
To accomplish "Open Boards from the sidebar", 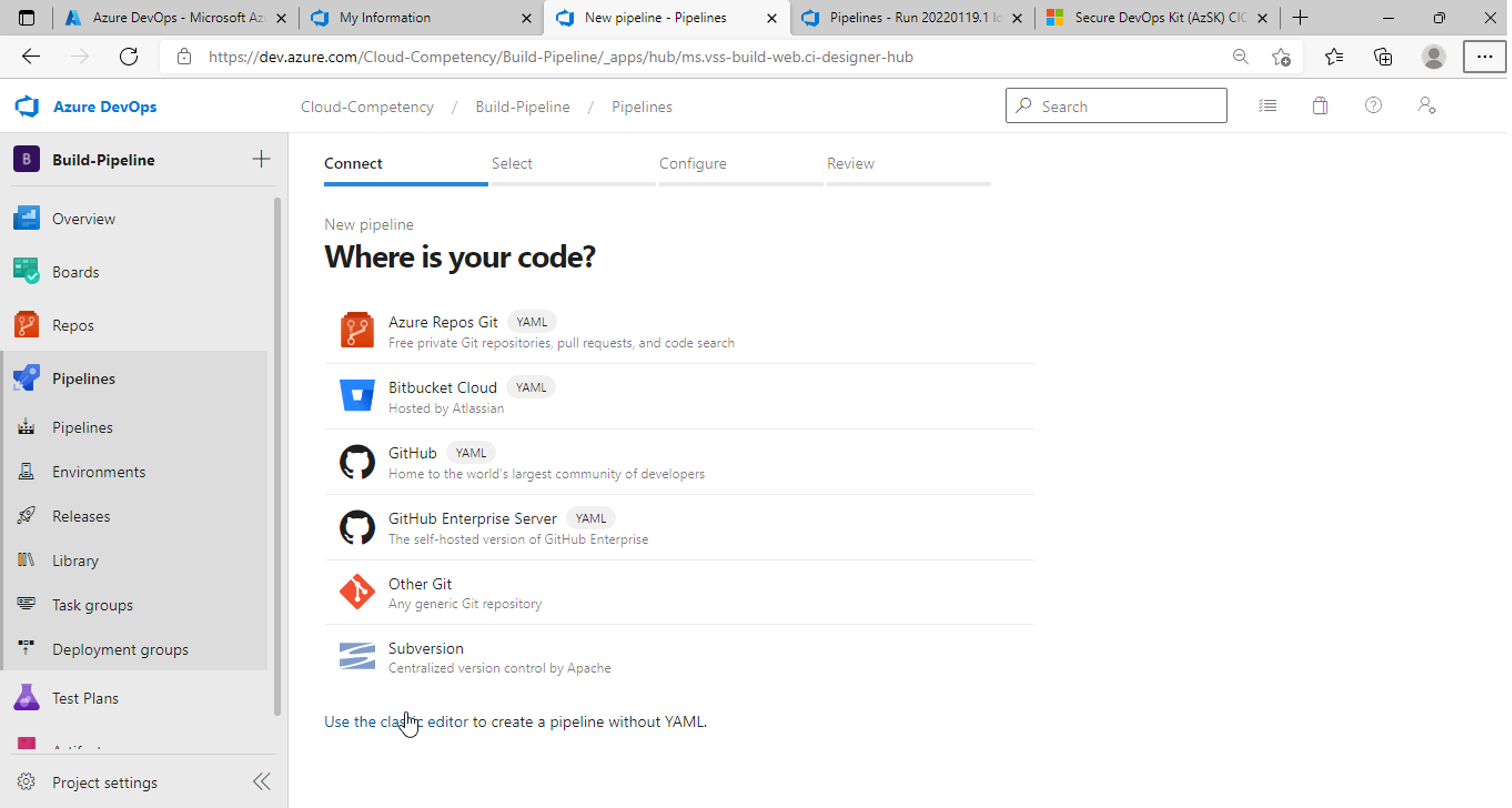I will (75, 272).
